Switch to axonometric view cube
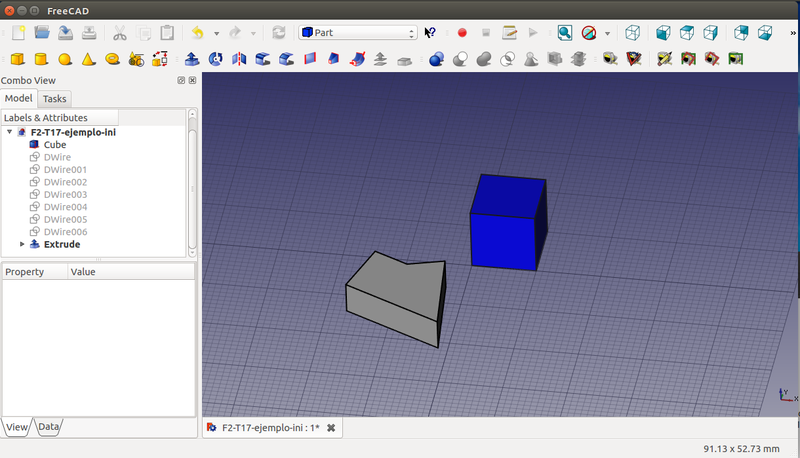Screen dimensions: 800x458 (632, 33)
